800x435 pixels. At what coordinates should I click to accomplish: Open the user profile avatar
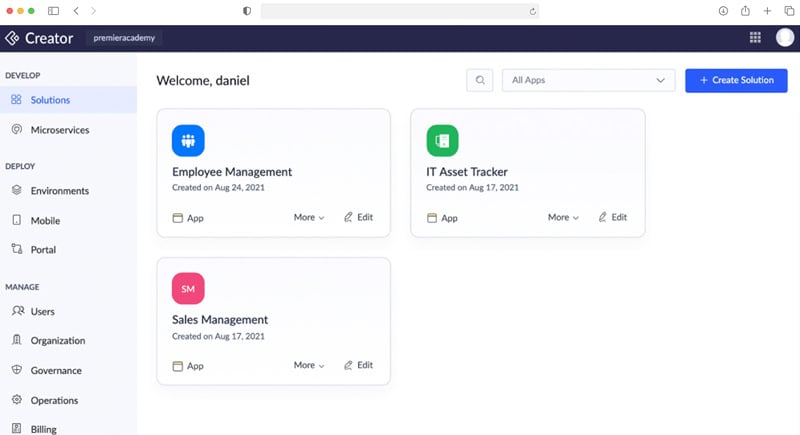coord(785,37)
